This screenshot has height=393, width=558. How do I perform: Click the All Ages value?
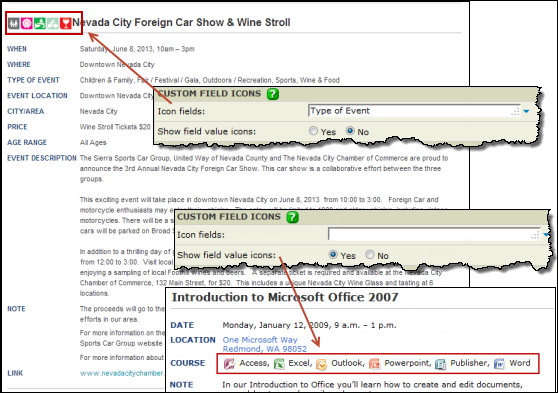[93, 143]
